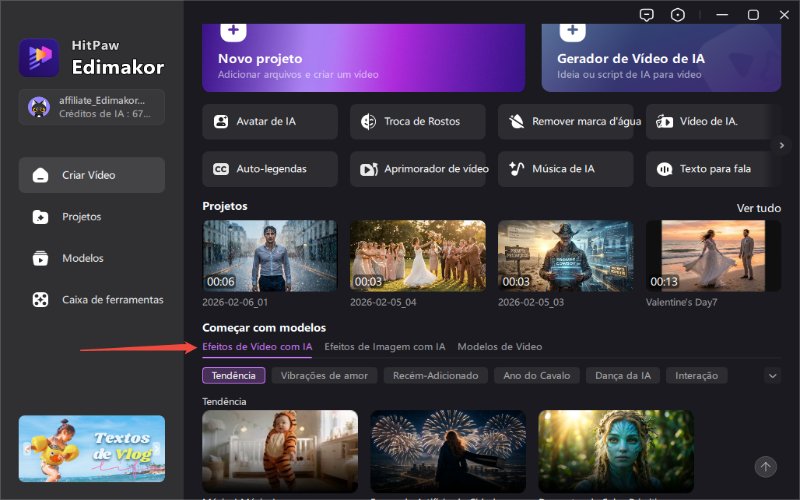The height and width of the screenshot is (500, 800).
Task: Open Aprimorador de vídeo tool
Action: [417, 169]
